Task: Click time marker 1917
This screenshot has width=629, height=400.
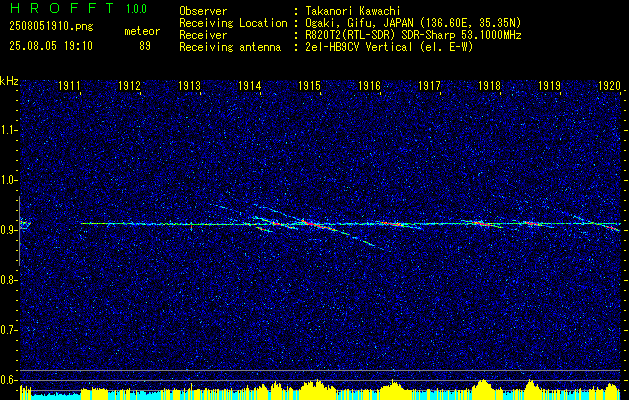Action: point(429,85)
